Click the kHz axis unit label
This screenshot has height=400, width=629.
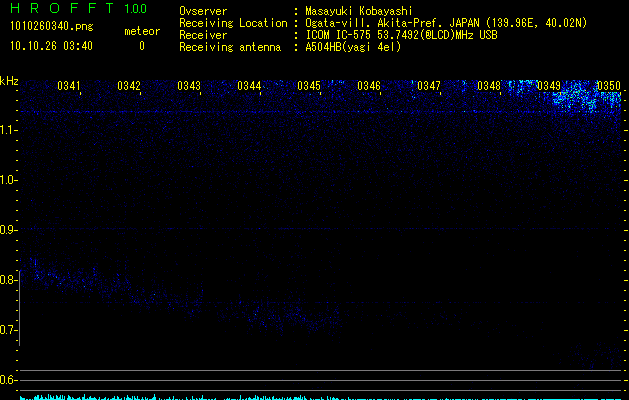(9, 81)
